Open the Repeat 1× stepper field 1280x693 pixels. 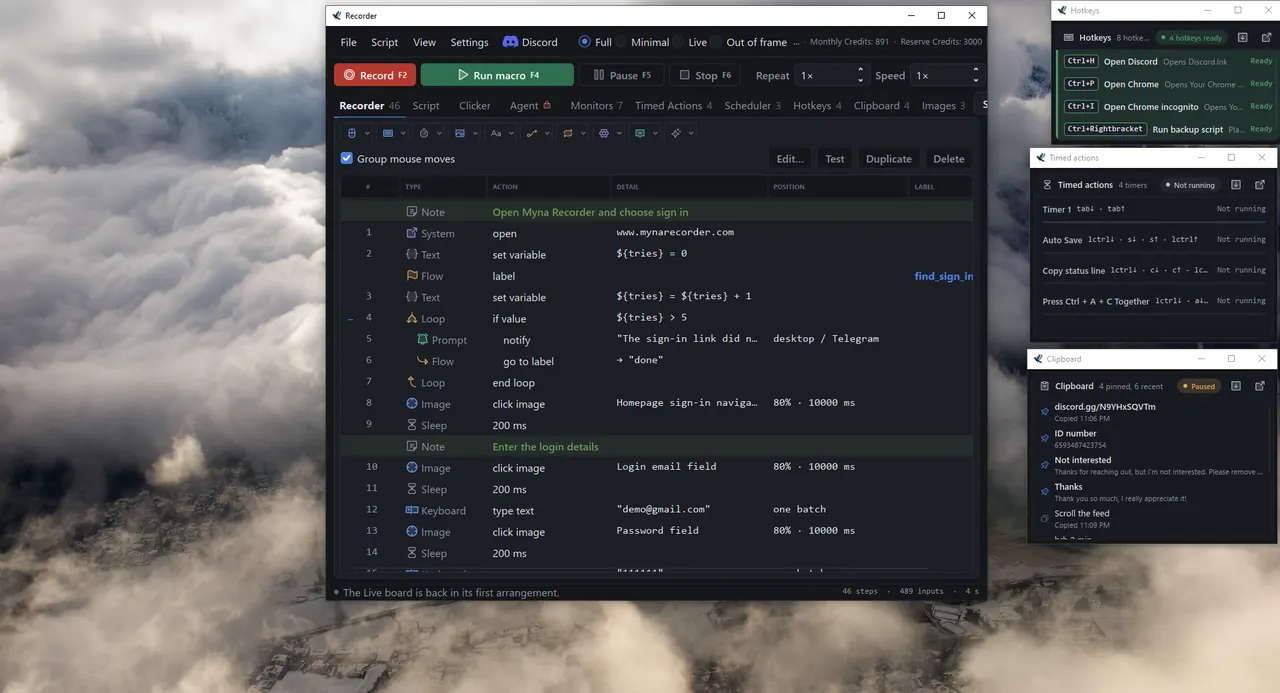pos(831,75)
